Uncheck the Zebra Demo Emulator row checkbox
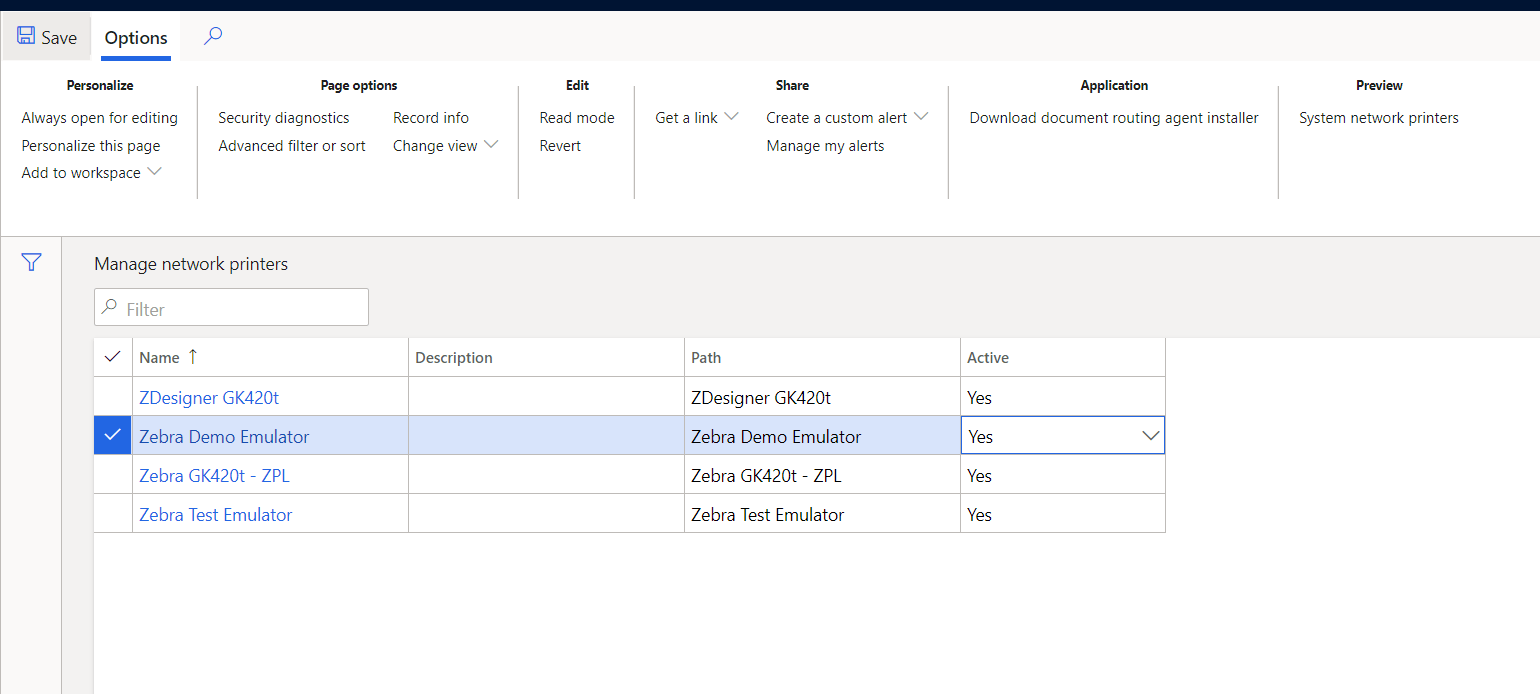 [112, 435]
